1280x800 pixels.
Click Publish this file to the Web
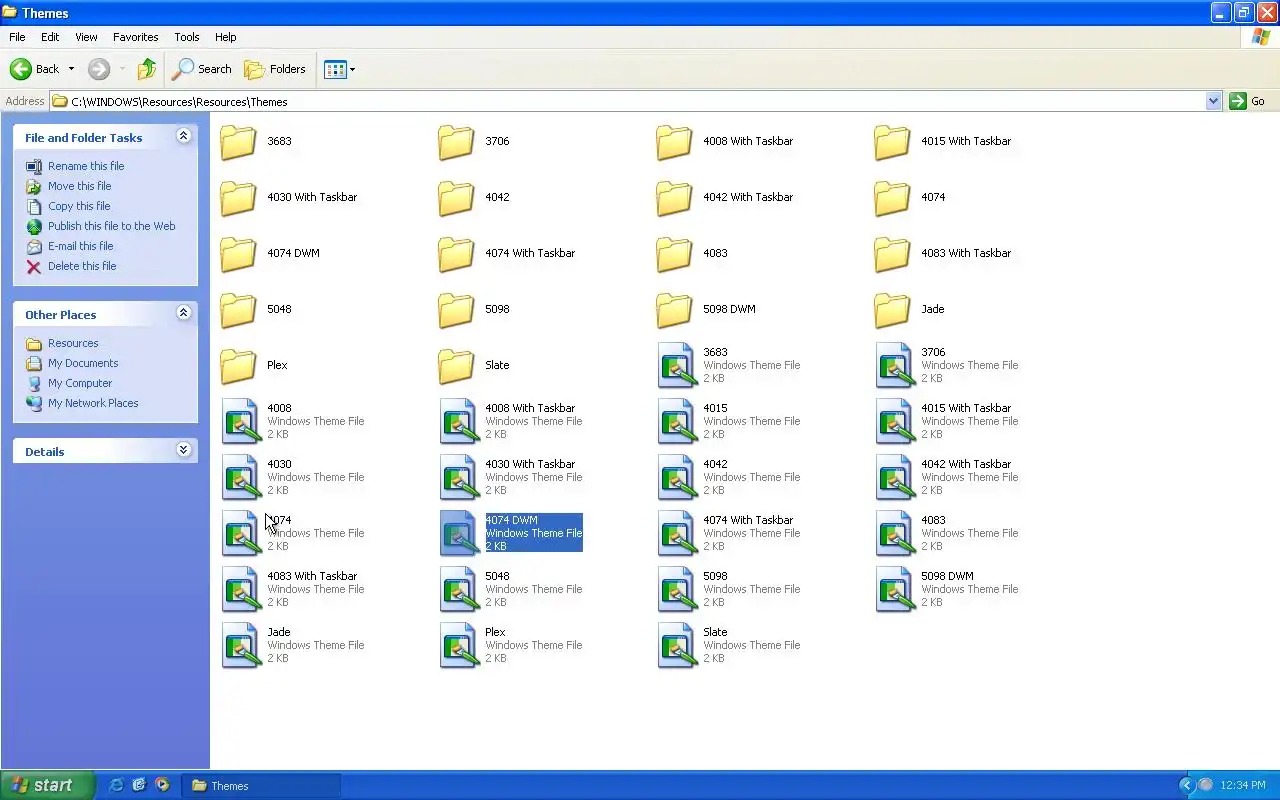click(111, 226)
